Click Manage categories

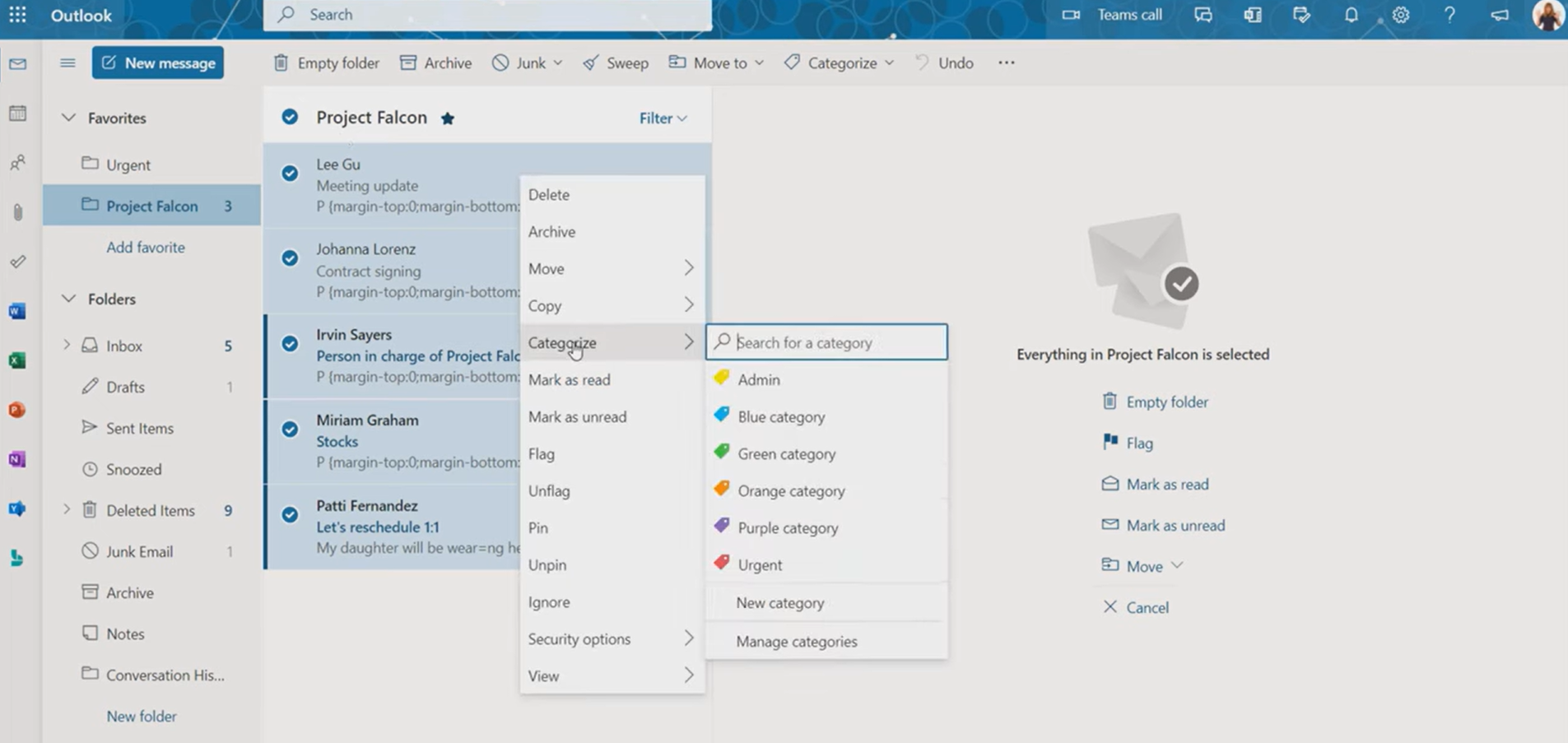796,641
